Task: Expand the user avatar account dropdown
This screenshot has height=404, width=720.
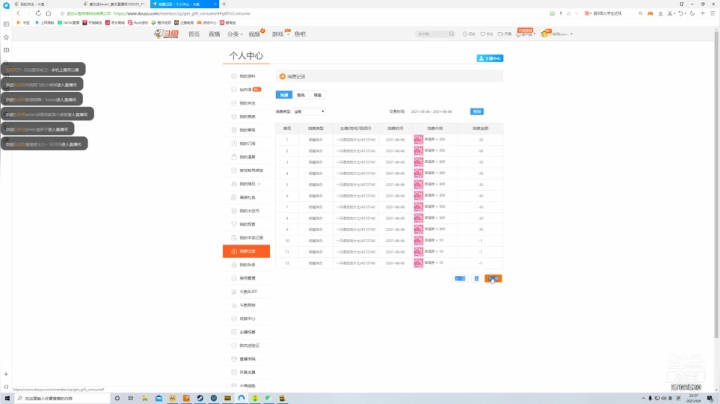Action: 557,34
